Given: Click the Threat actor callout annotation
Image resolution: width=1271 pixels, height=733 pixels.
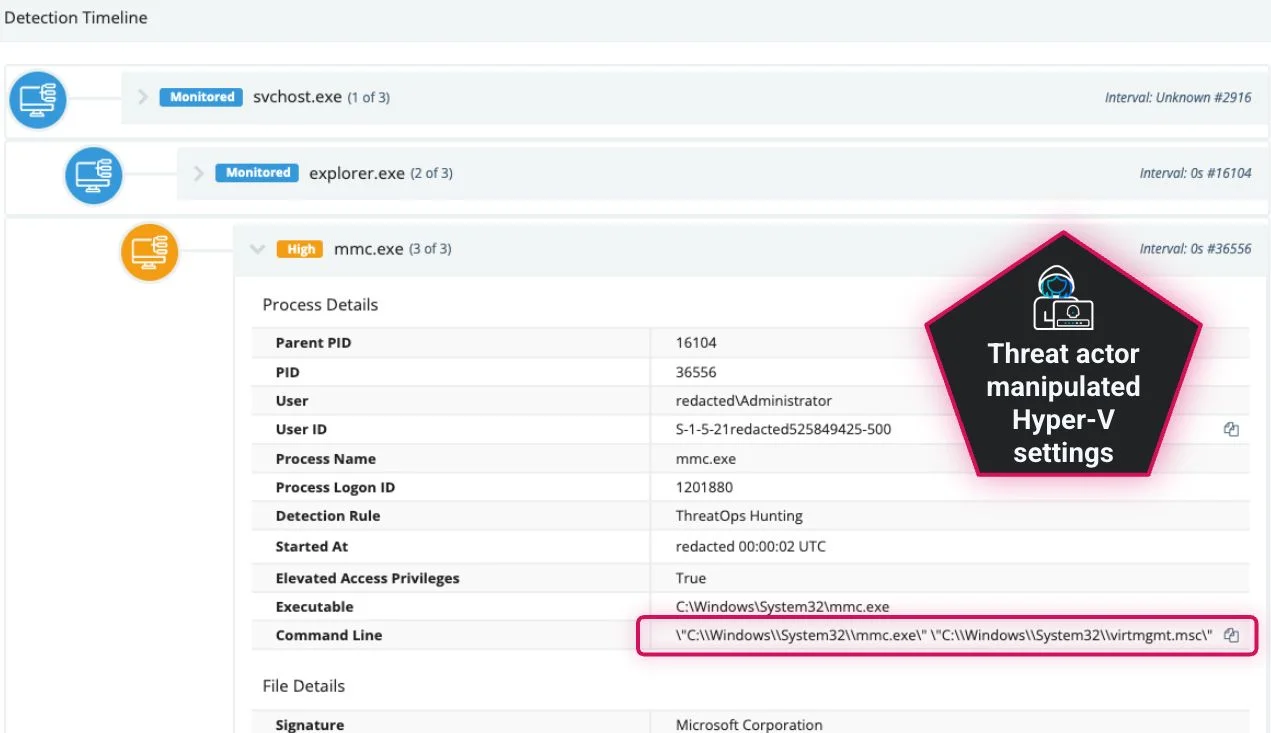Looking at the screenshot, I should click(x=1062, y=403).
